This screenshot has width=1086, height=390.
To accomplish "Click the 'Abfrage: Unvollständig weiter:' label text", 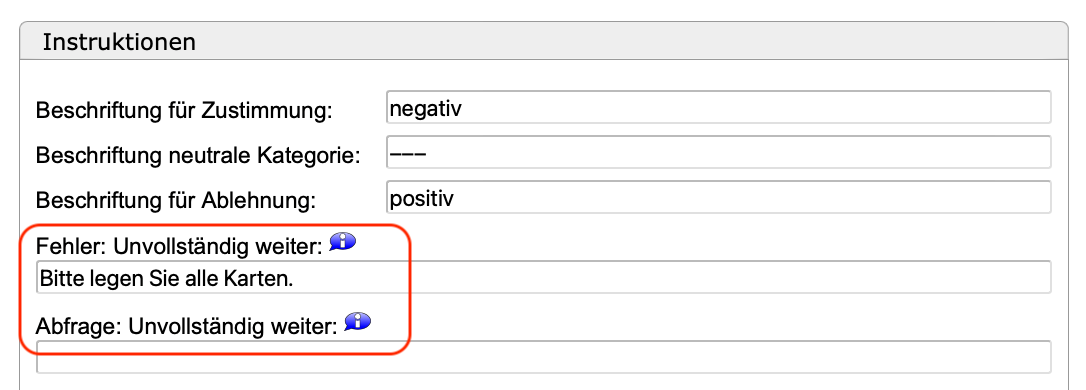I will tap(187, 326).
